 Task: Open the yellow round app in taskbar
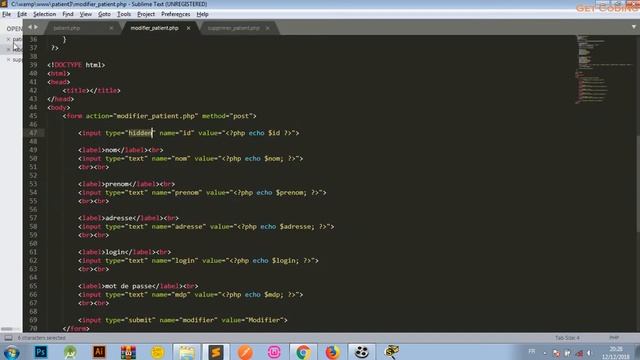[x=158, y=352]
